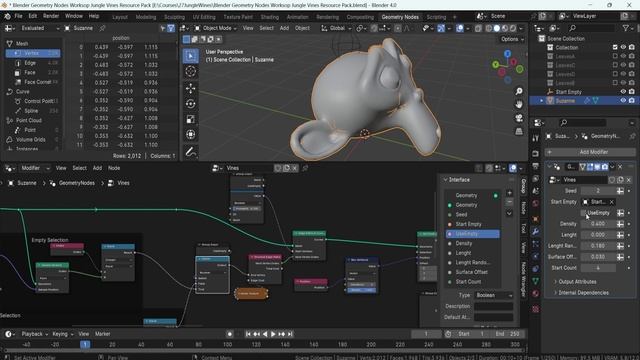
Task: Toggle modifier show in render camera icon
Action: [x=604, y=167]
